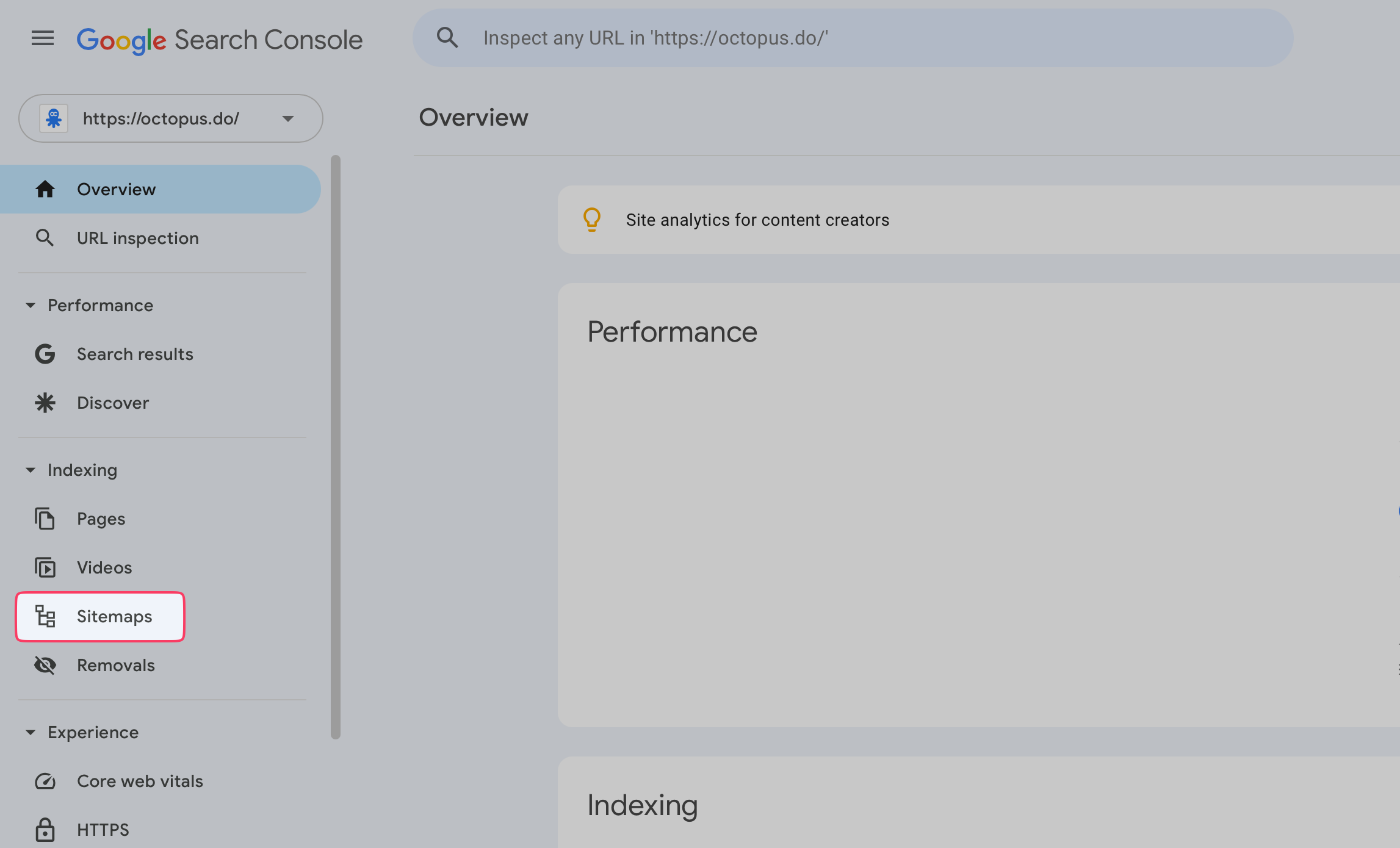This screenshot has height=848, width=1400.
Task: Click the Overview page title
Action: [x=474, y=117]
